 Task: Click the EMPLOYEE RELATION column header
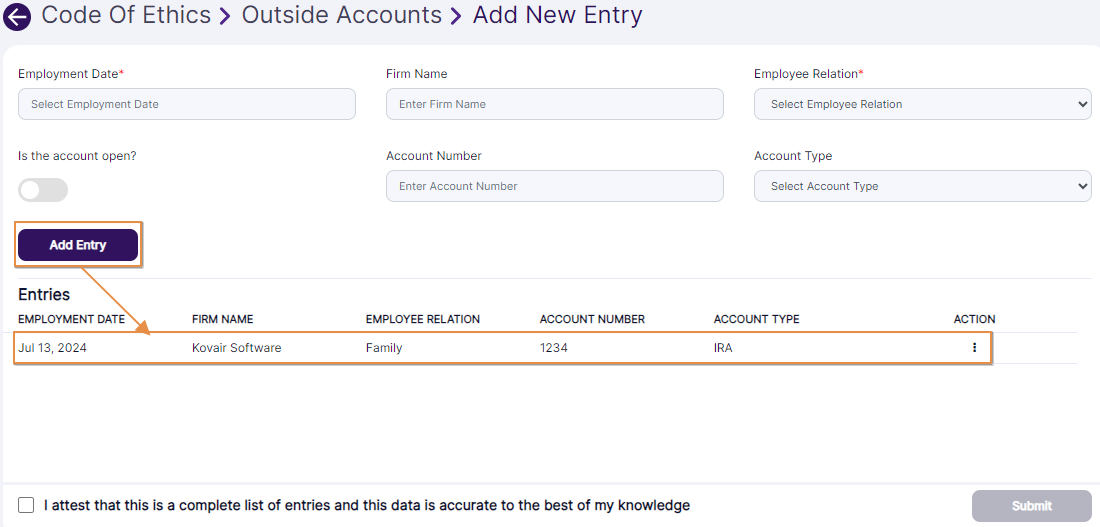[423, 319]
